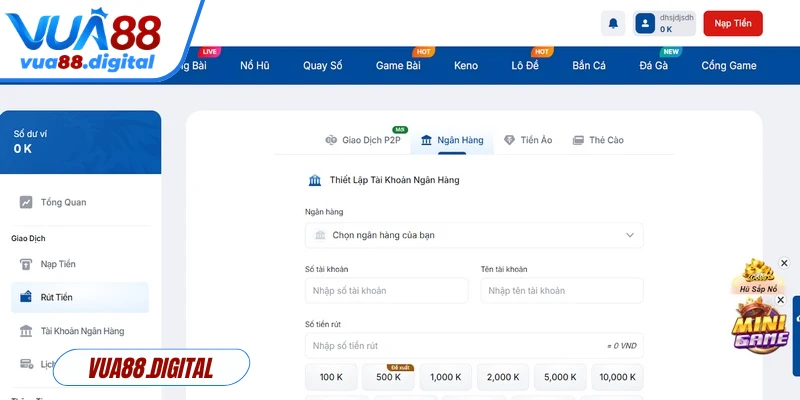Viewport: 800px width, 400px height.
Task: Switch to the Ngân Hàng tab
Action: [x=452, y=140]
